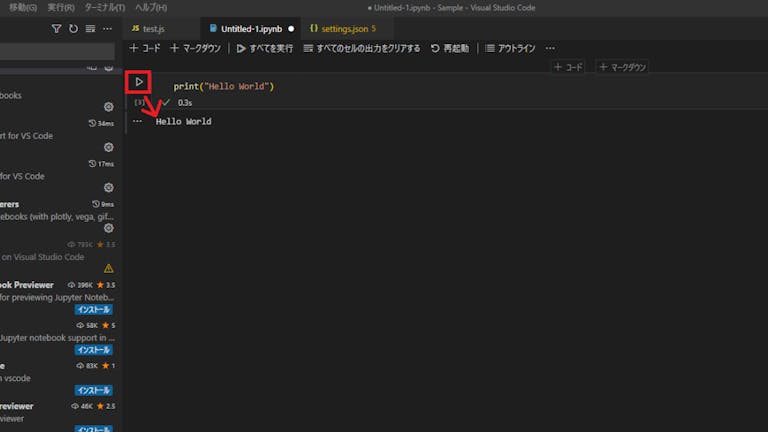Restart the notebook kernel
Viewport: 768px width, 432px height.
(x=450, y=48)
